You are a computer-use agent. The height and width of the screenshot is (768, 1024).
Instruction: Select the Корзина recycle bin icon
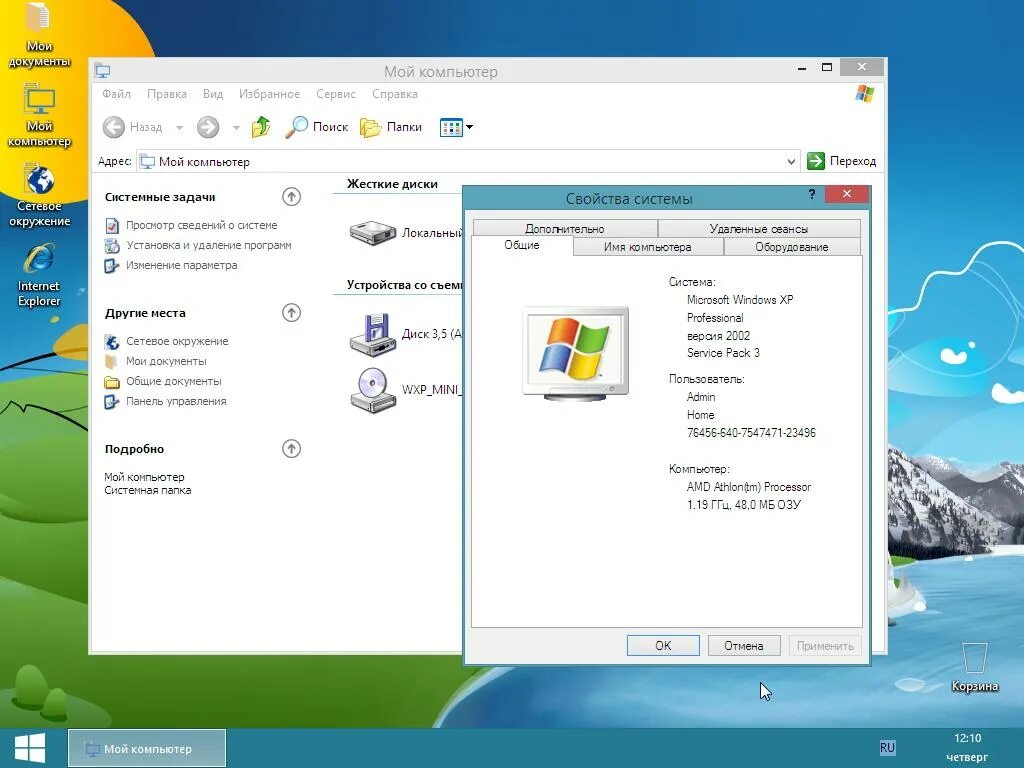(x=974, y=667)
